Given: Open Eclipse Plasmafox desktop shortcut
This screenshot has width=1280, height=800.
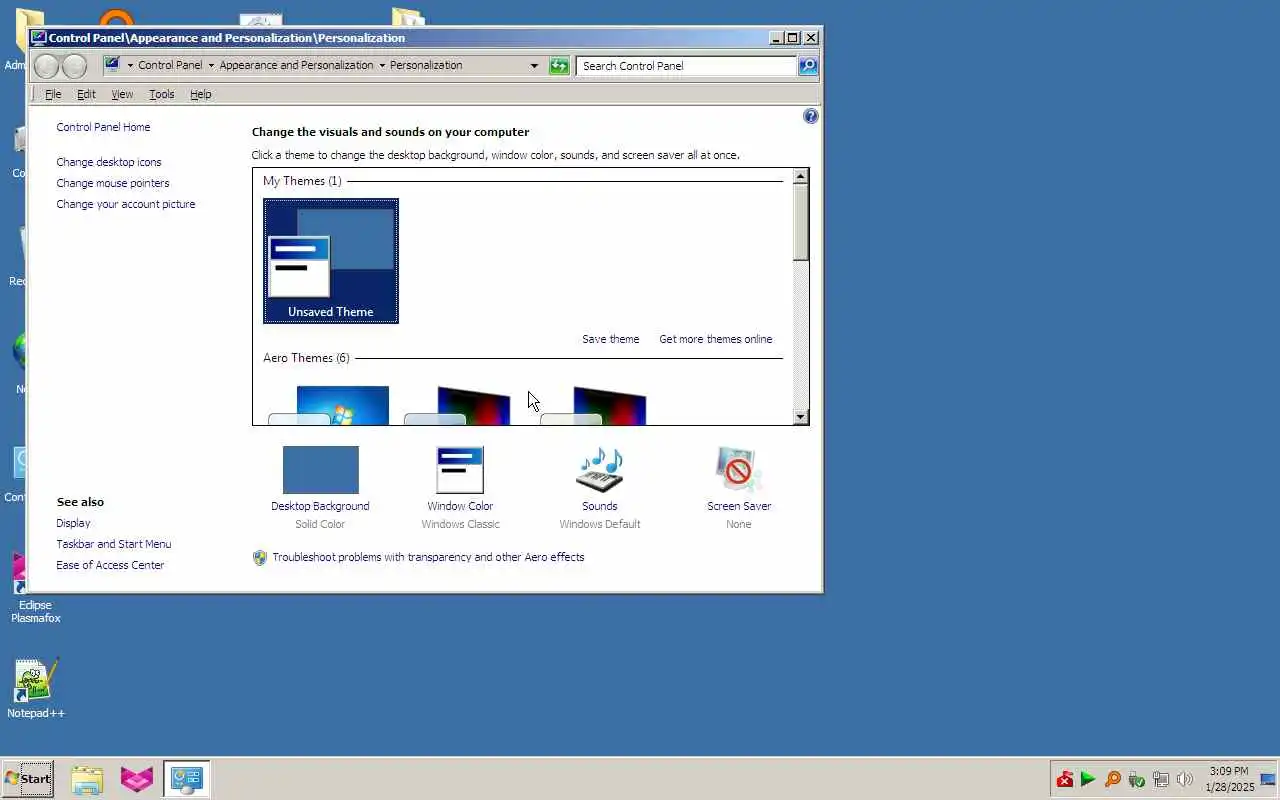Looking at the screenshot, I should pos(35,588).
